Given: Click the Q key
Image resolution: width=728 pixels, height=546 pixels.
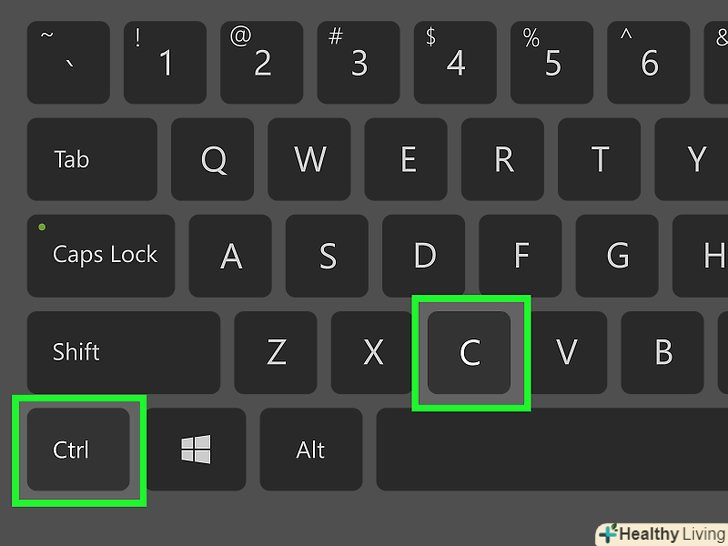Looking at the screenshot, I should 213,159.
